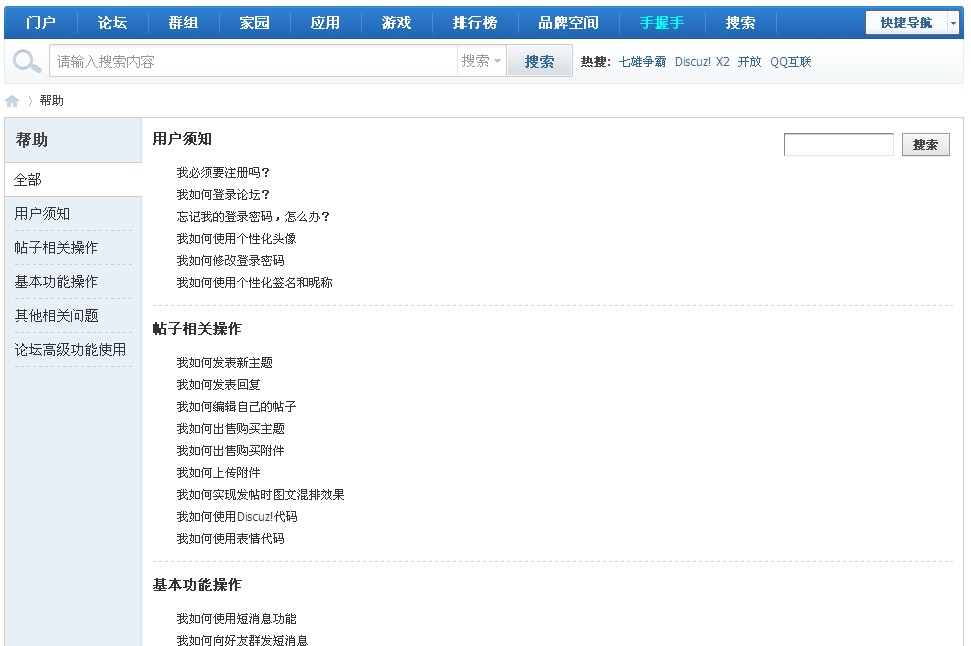Open hot search link QQ互联
971x646 pixels.
(791, 62)
